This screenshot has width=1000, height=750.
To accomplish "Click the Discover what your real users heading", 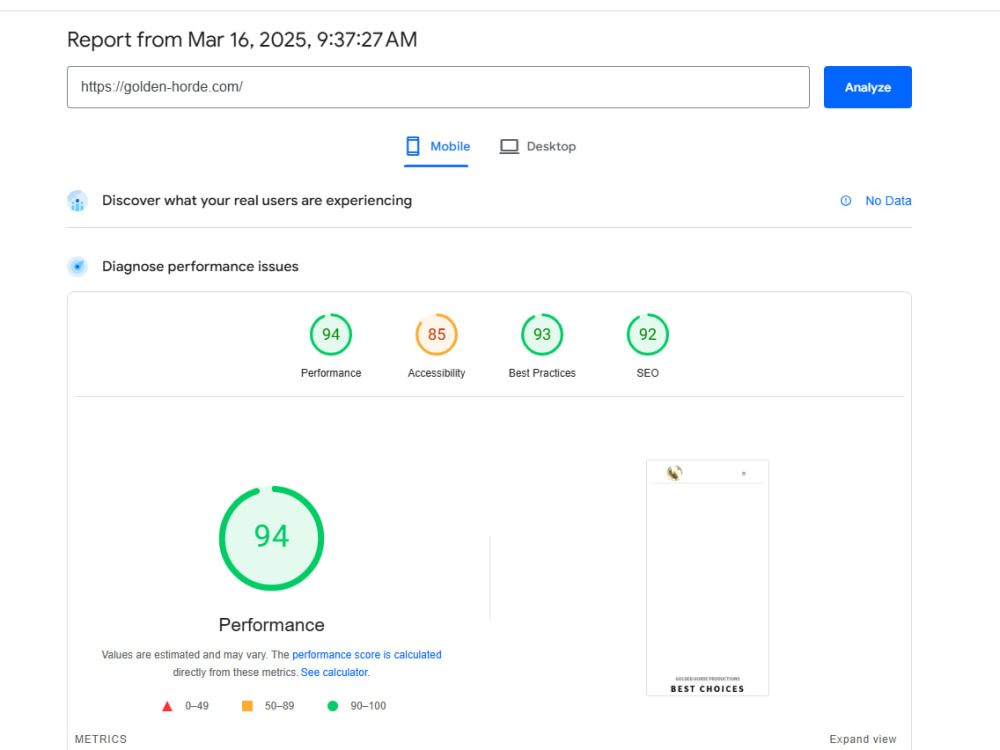I will point(257,201).
